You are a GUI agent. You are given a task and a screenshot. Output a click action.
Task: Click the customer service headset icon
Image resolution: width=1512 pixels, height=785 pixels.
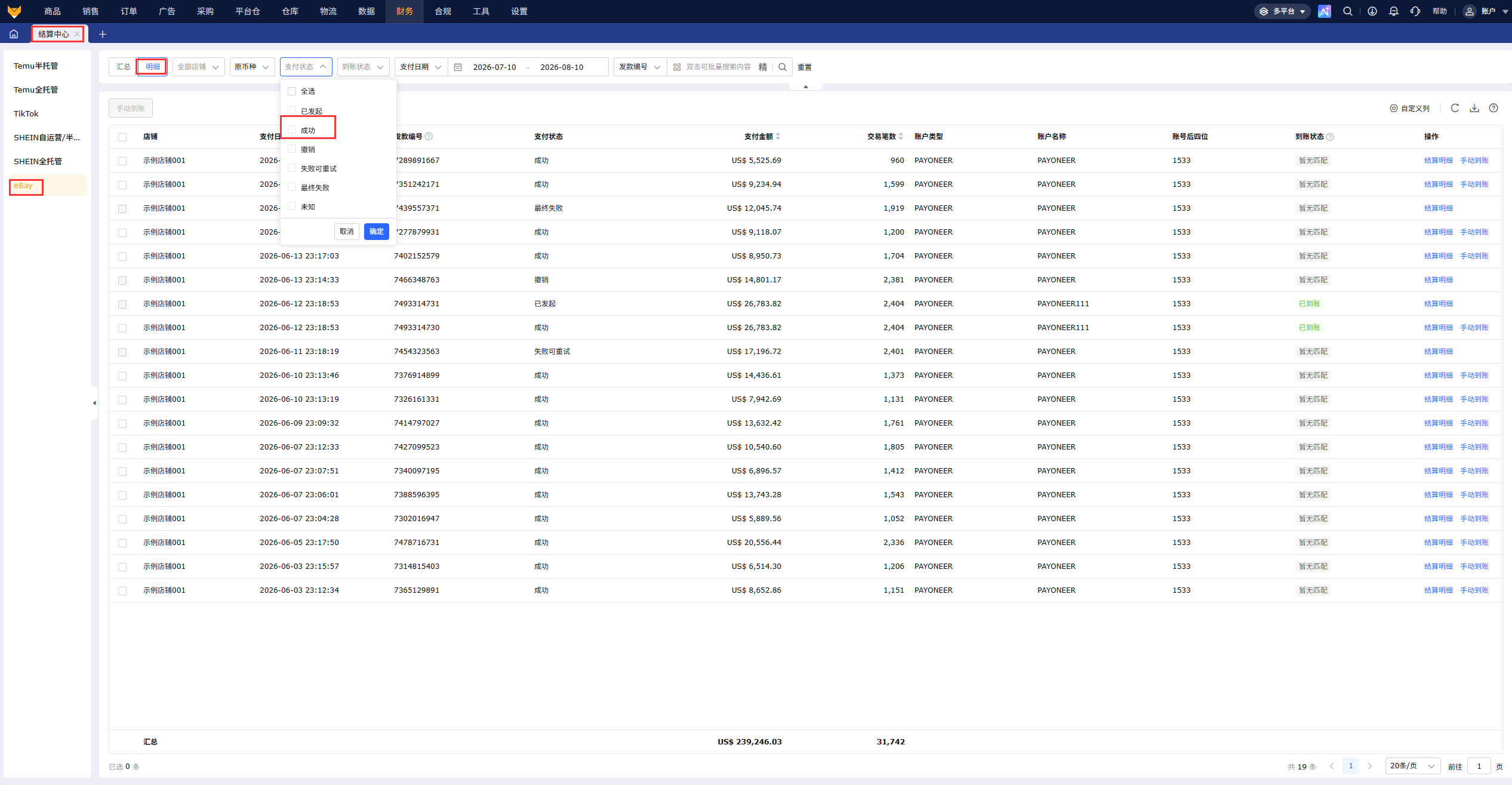coord(1415,11)
